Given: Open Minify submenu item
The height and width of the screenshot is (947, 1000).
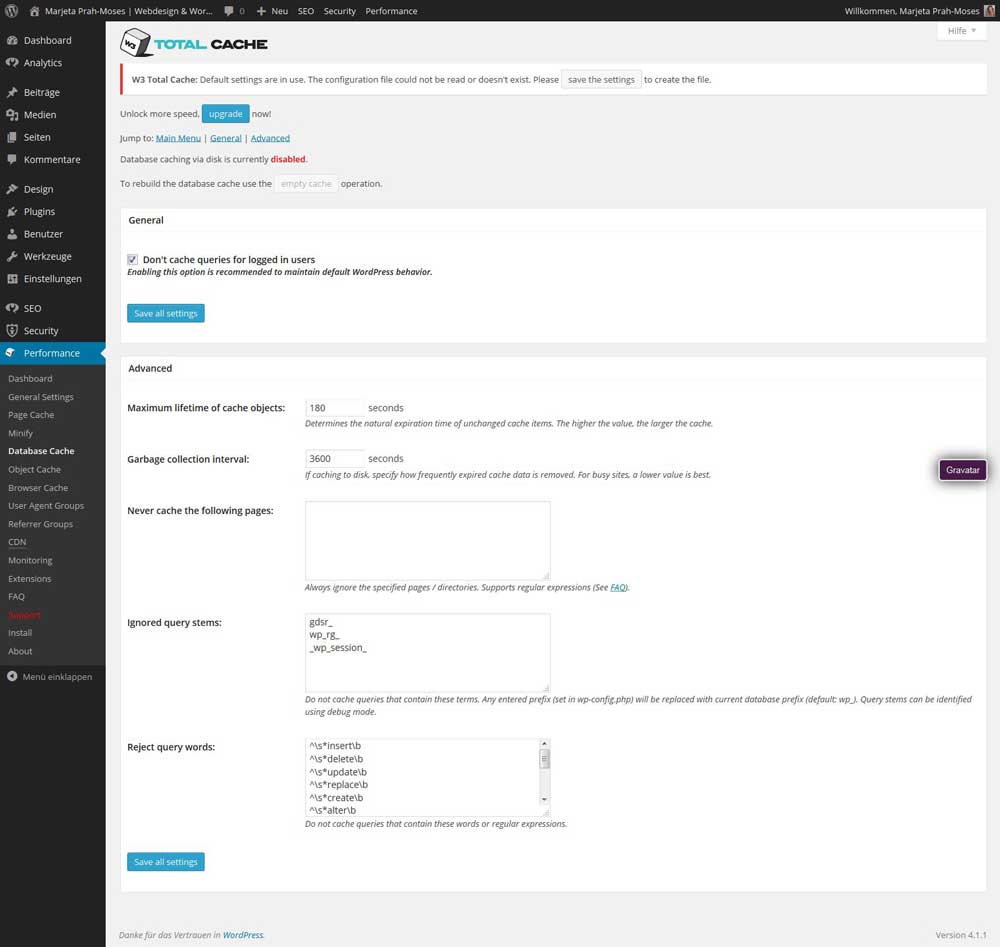Looking at the screenshot, I should point(20,433).
